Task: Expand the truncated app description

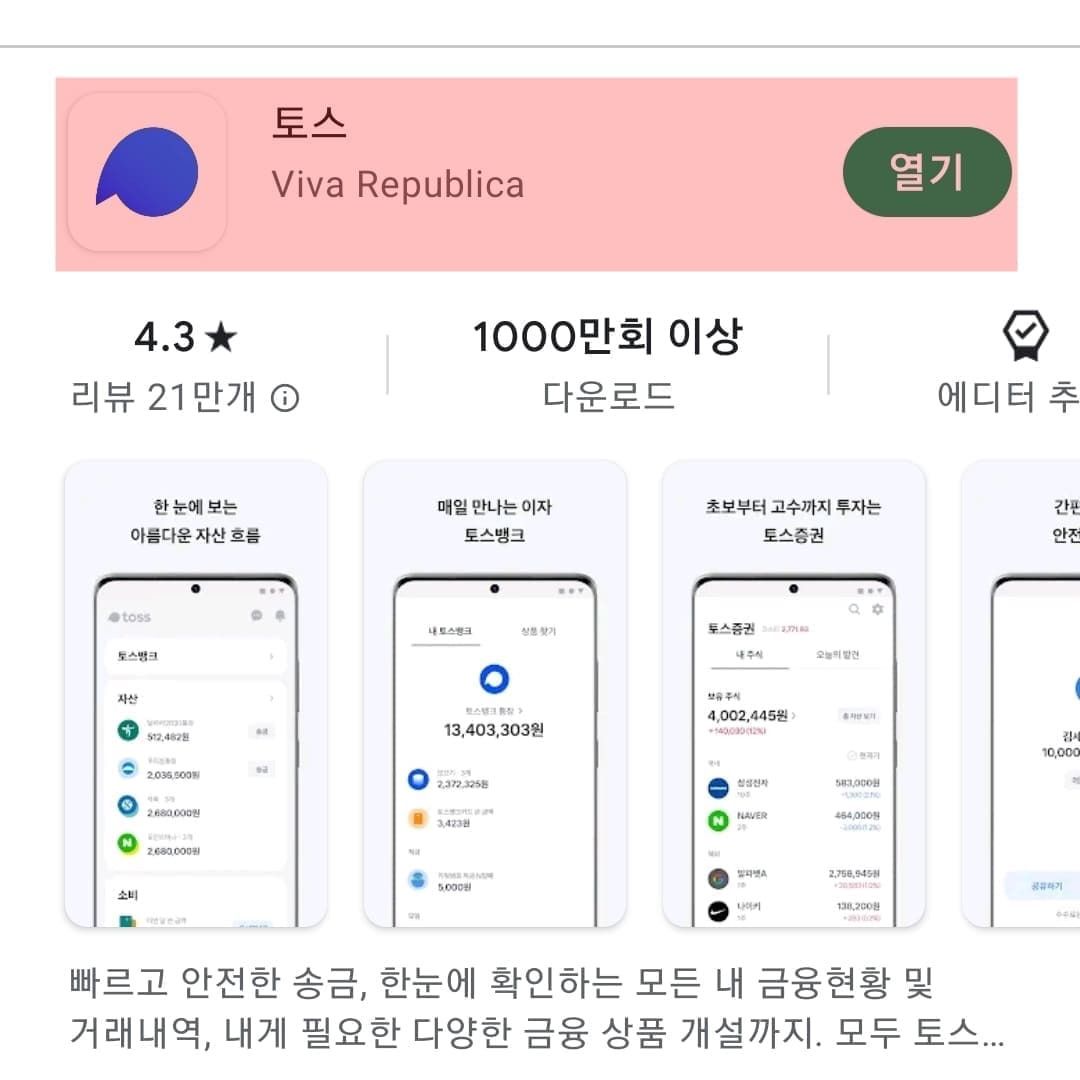Action: tap(536, 1008)
